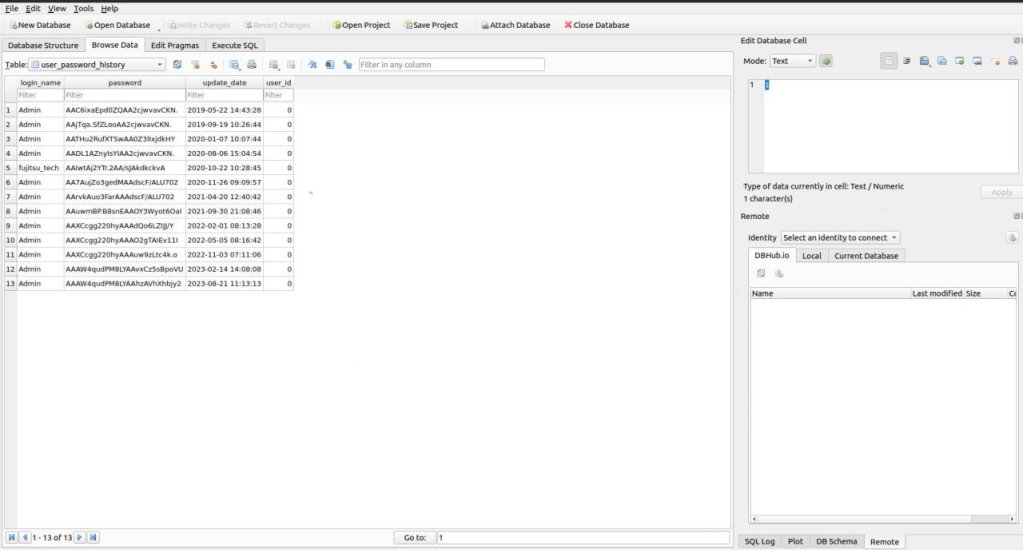Screen dimensions: 1023x550
Task: Switch to the Database Structure tab
Action: 43,45
